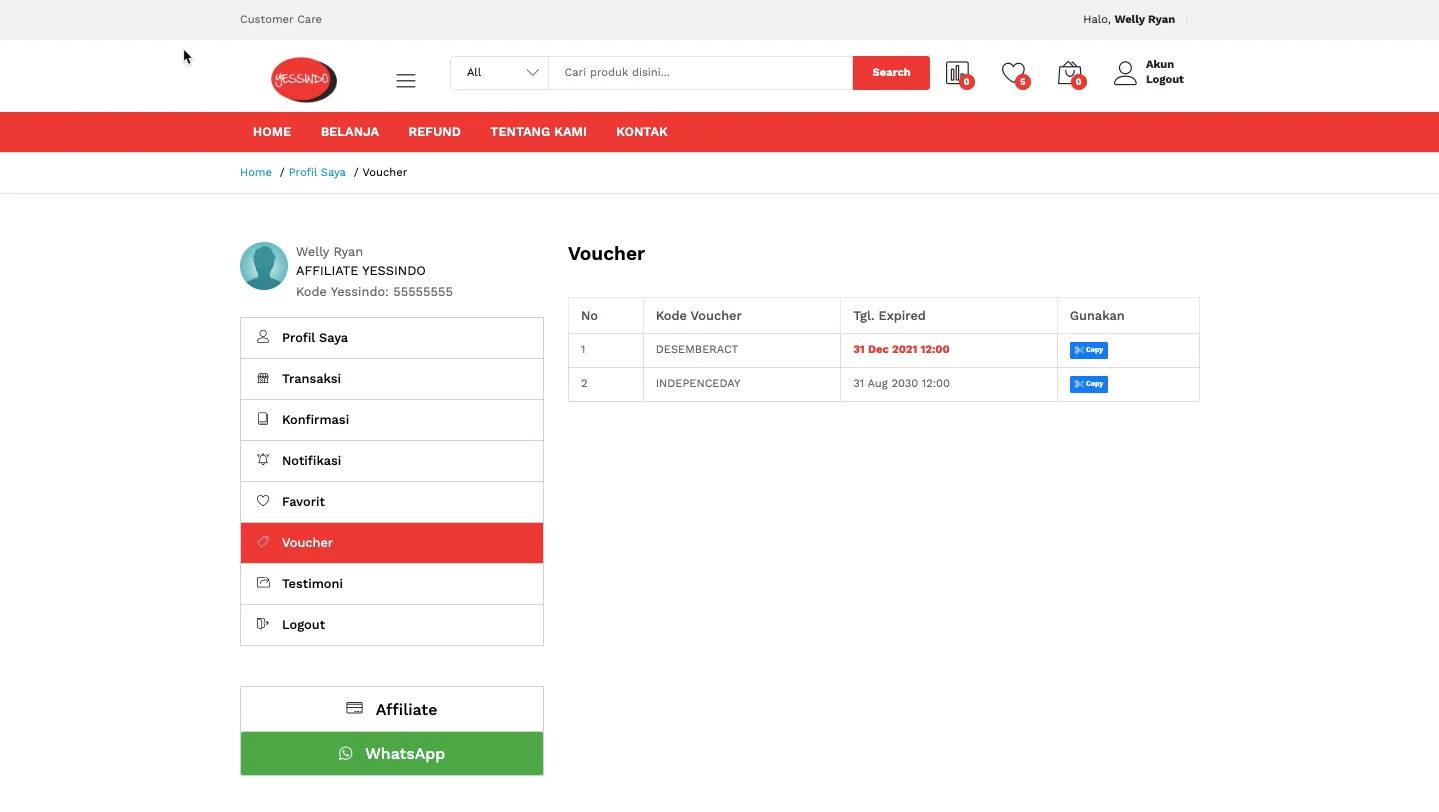Go to BELANJA in navigation bar
Screen dimensions: 1439x812
(349, 132)
